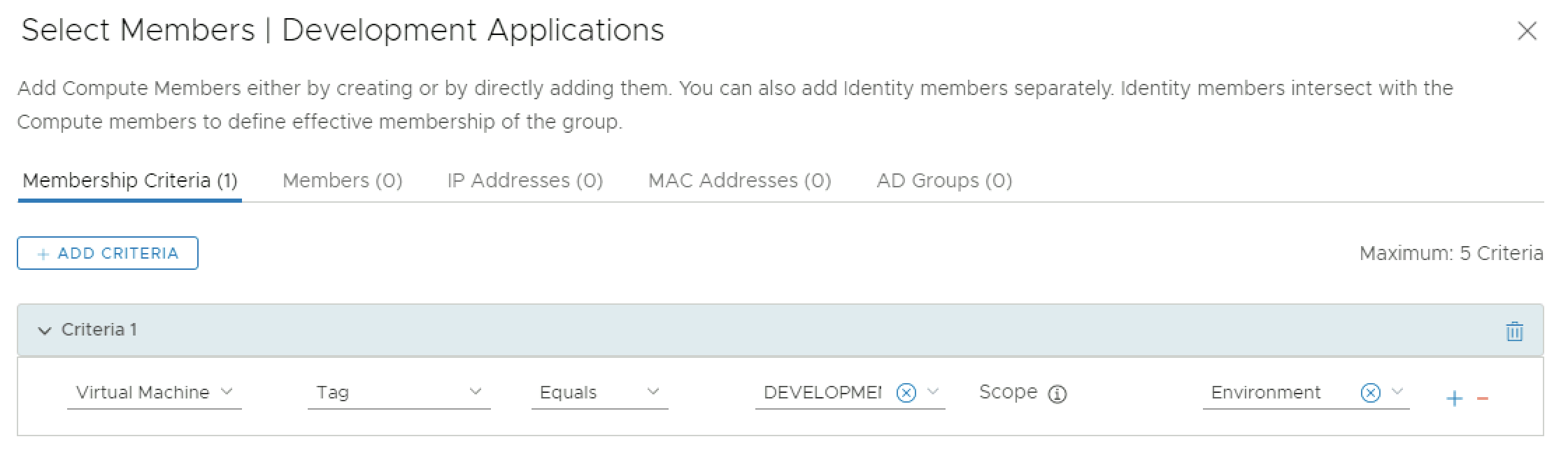Click the Scope info icon

(1057, 394)
